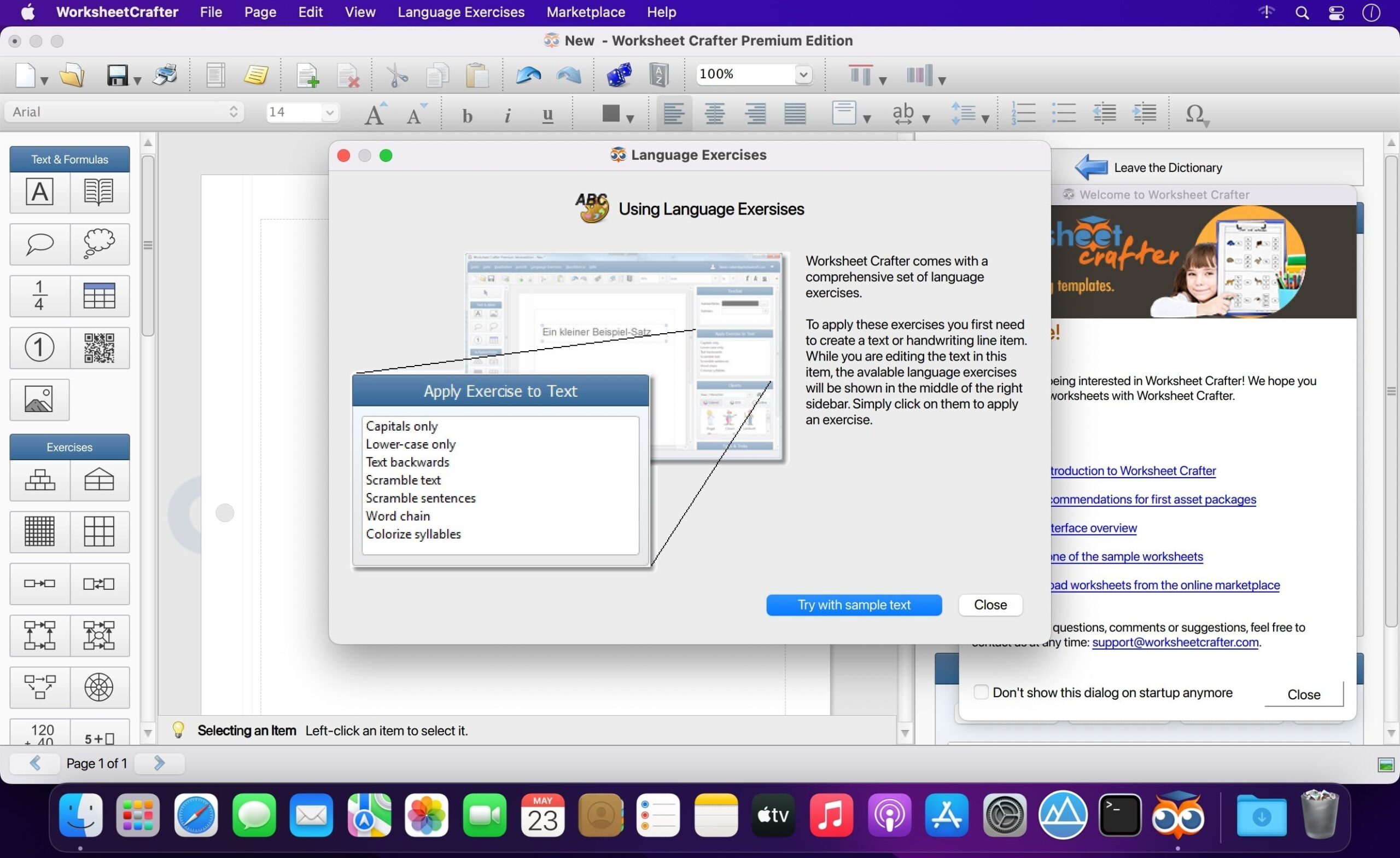Open the Marketplace menu

click(x=585, y=12)
